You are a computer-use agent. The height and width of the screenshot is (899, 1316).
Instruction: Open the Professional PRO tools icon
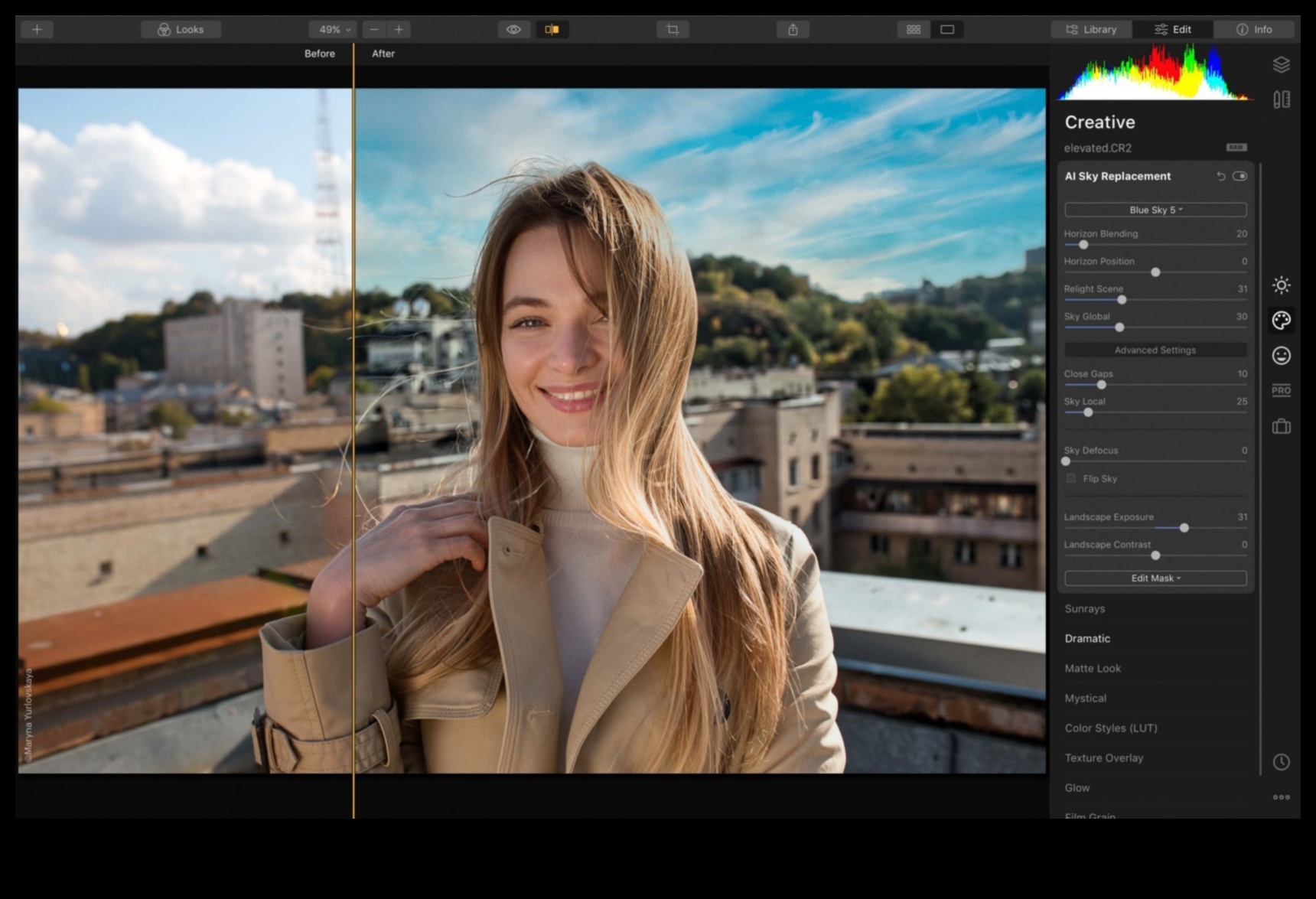point(1281,390)
